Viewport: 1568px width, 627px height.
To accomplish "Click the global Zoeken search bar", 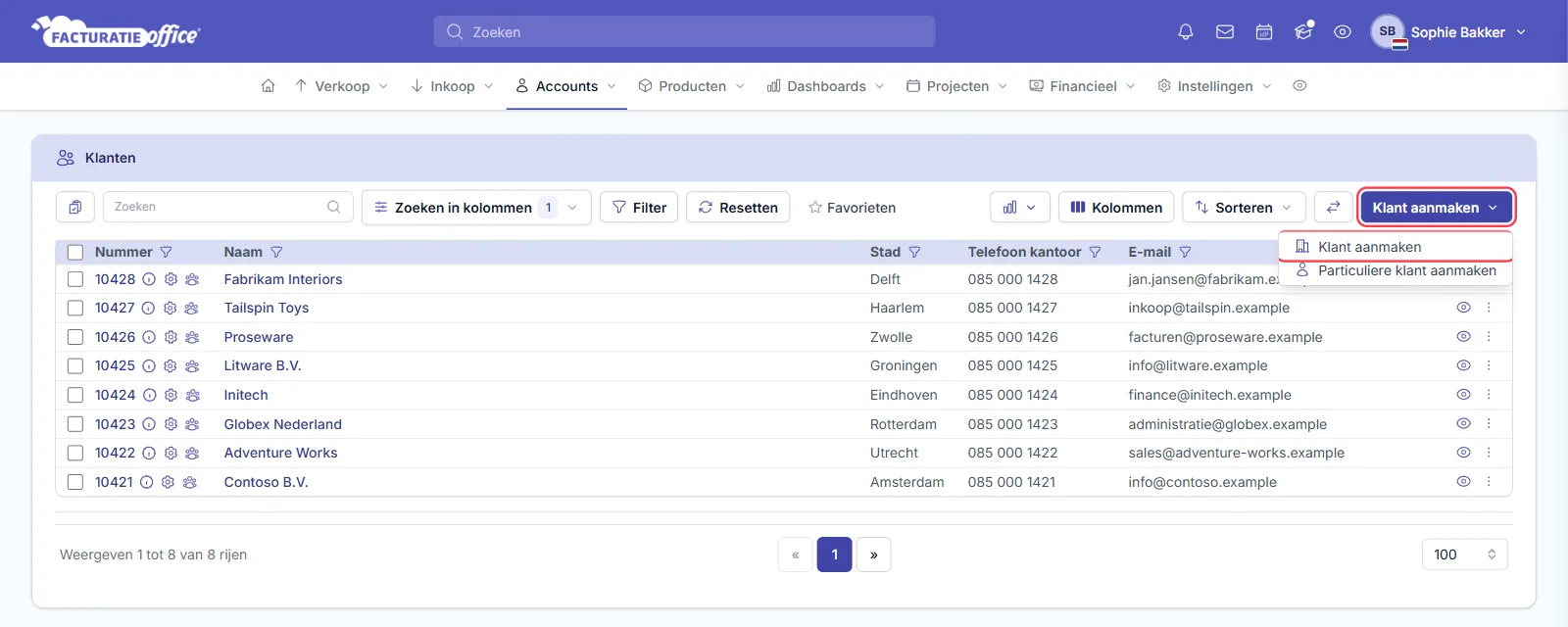I will tap(684, 31).
